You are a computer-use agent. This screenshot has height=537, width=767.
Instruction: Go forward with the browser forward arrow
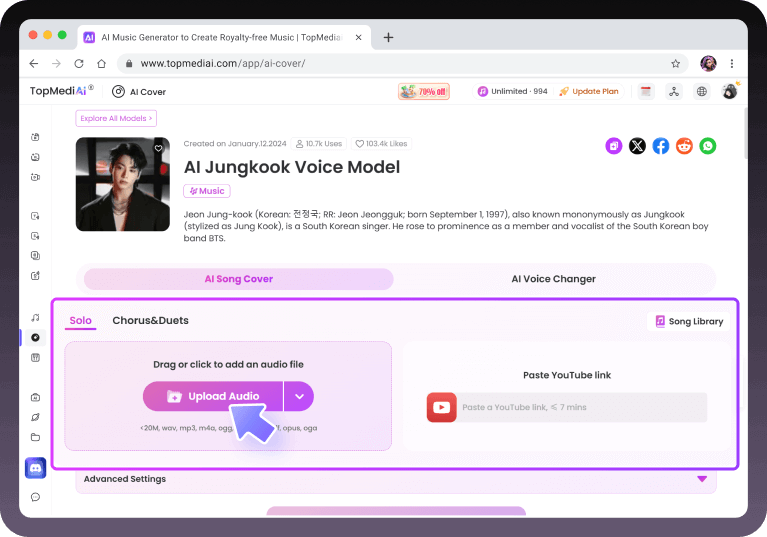(x=56, y=64)
